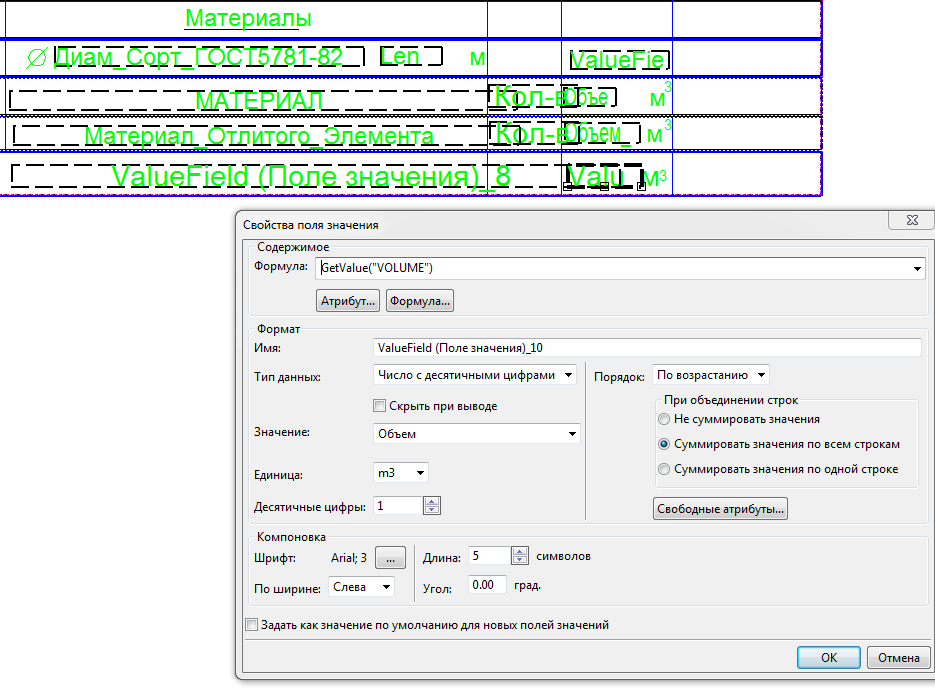935x692 pixels.
Task: Expand the 'Значение' dropdown showing Объем
Action: pos(475,434)
